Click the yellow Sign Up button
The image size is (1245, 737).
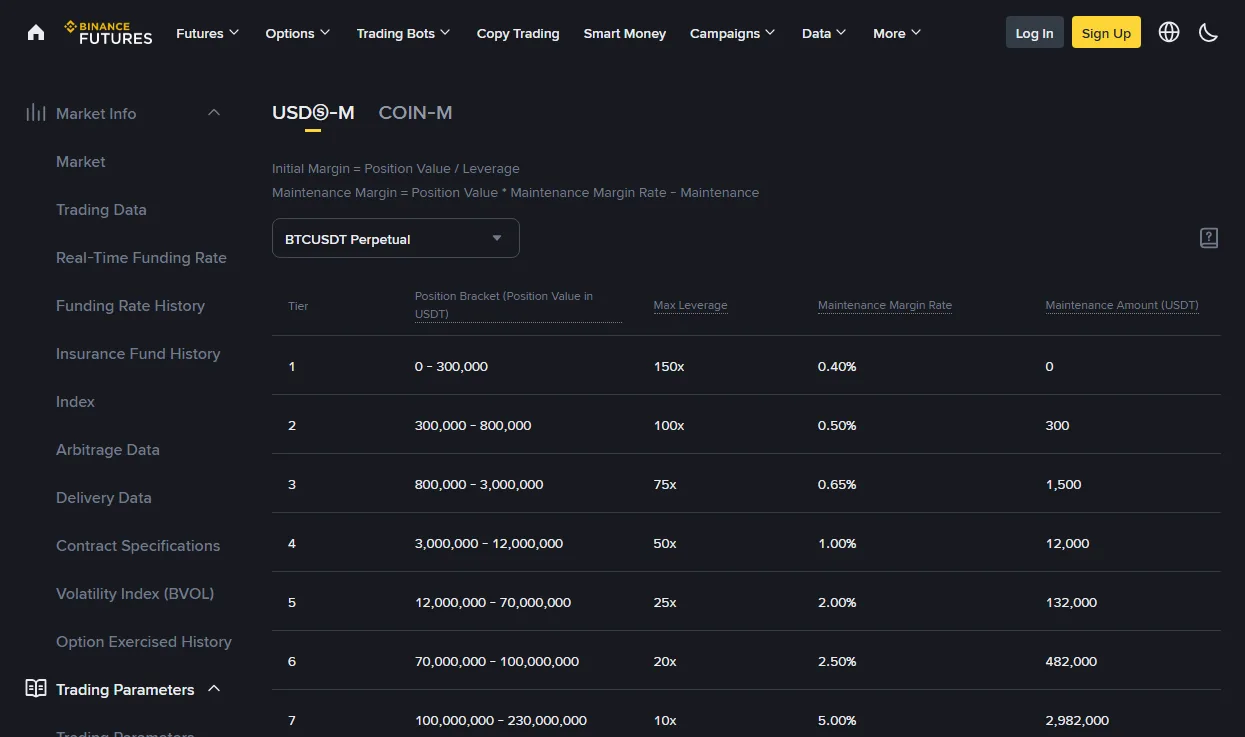(1106, 33)
